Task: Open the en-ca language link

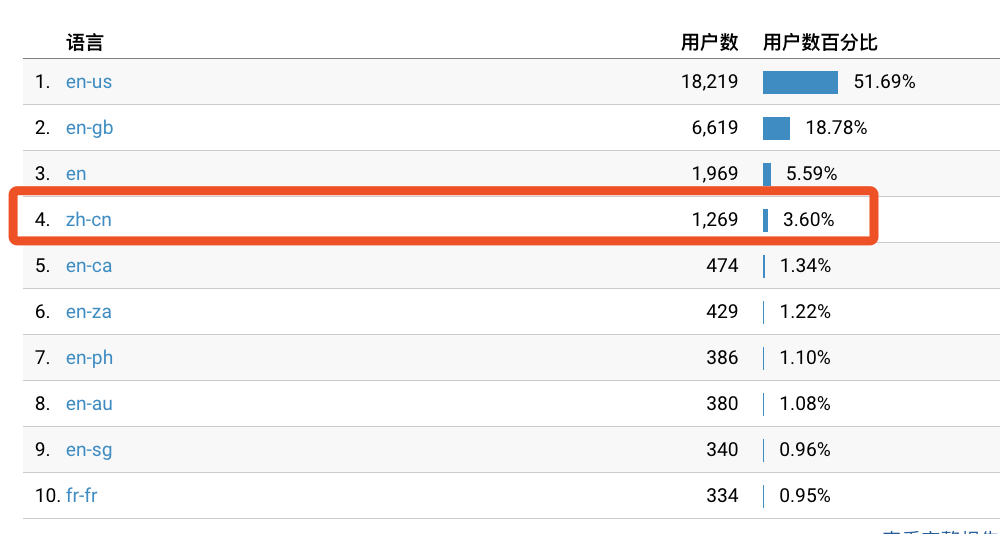Action: 89,266
